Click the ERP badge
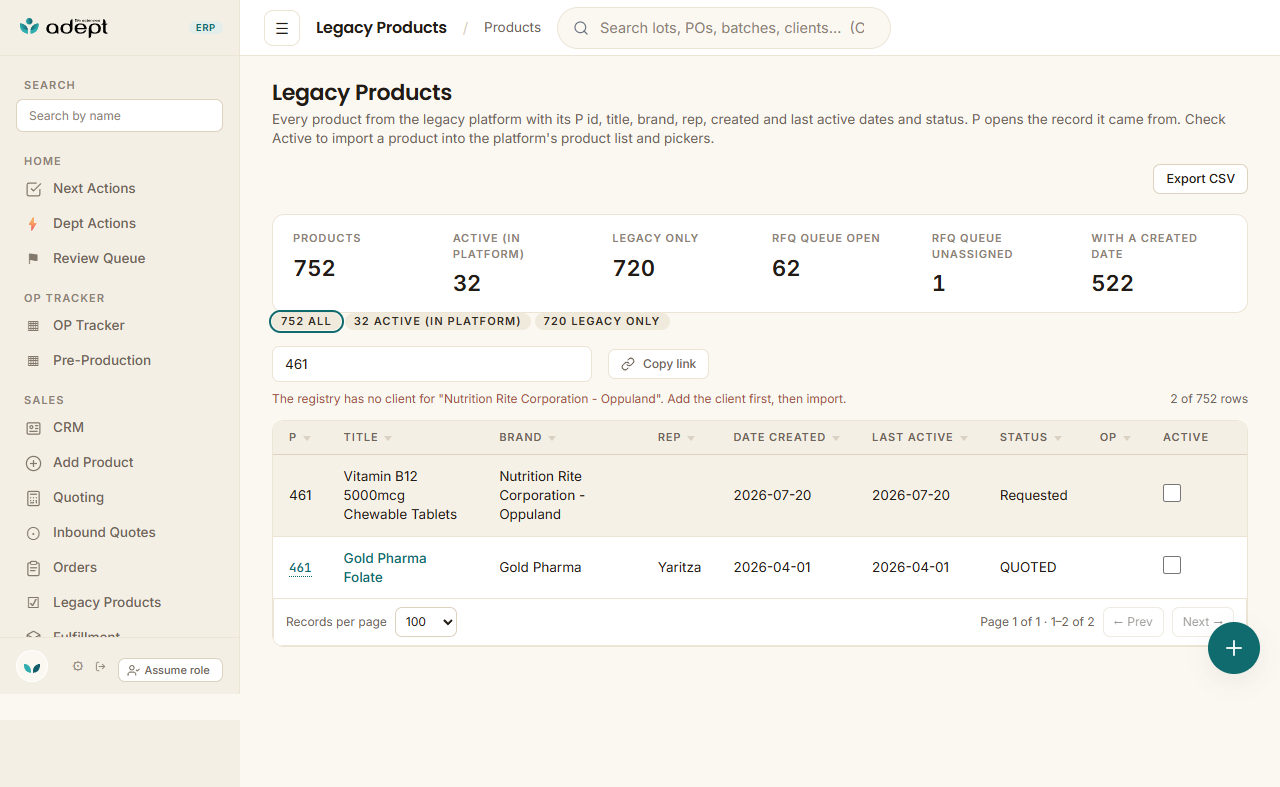The height and width of the screenshot is (787, 1280). tap(205, 28)
